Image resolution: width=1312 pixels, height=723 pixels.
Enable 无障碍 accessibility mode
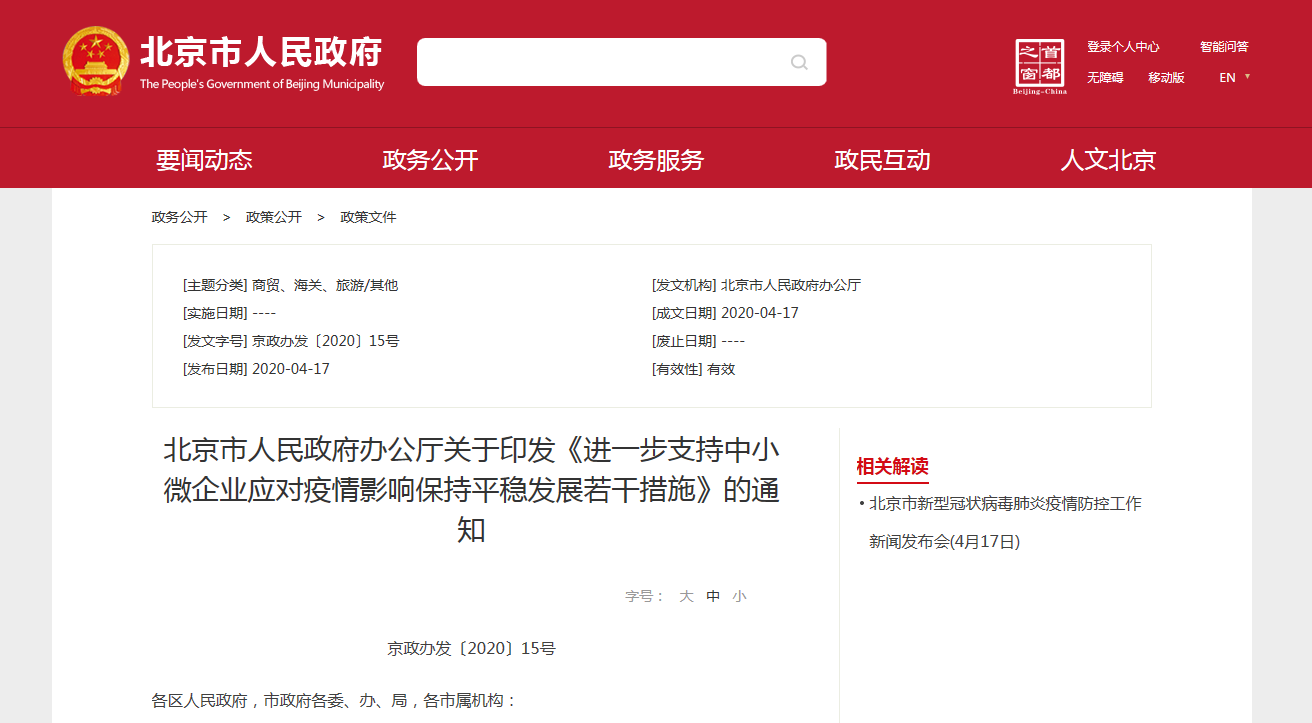pos(1105,78)
